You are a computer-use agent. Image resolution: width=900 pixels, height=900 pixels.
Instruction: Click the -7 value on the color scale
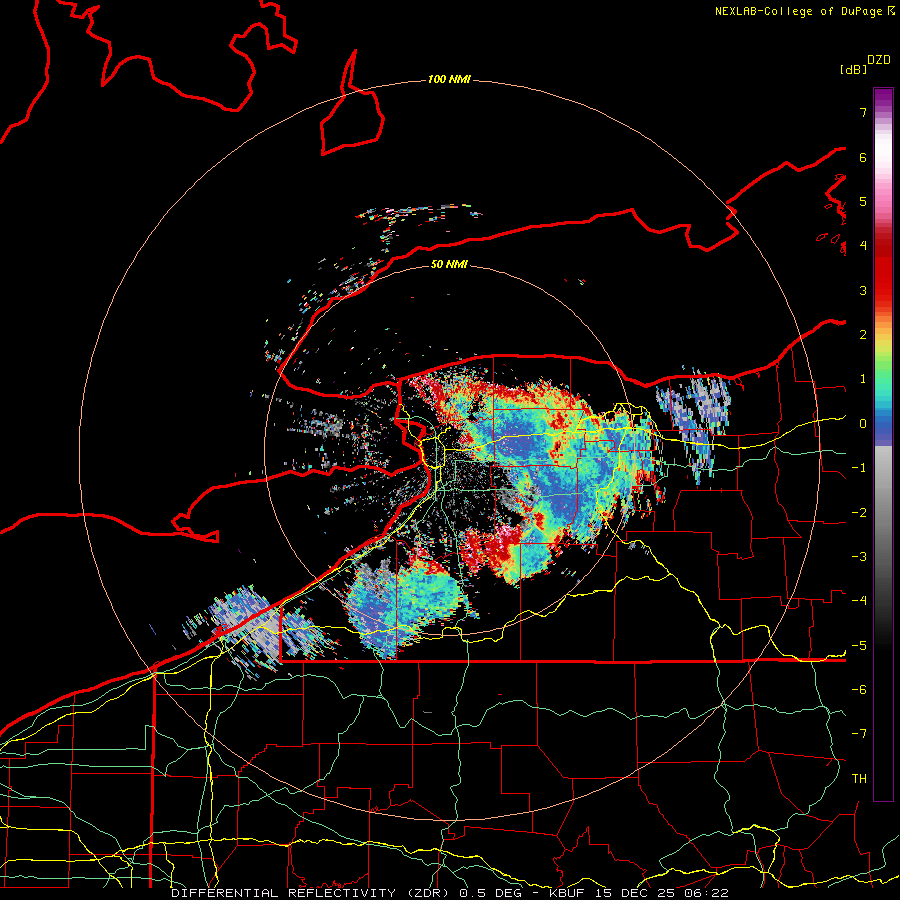pyautogui.click(x=859, y=734)
